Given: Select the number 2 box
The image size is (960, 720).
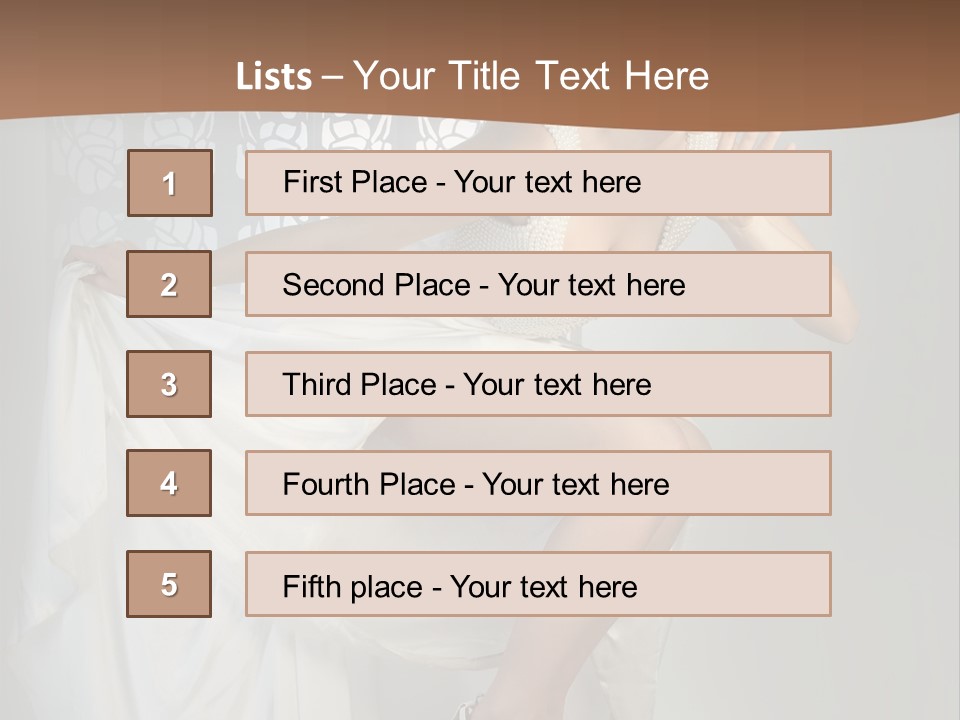Looking at the screenshot, I should tap(169, 284).
